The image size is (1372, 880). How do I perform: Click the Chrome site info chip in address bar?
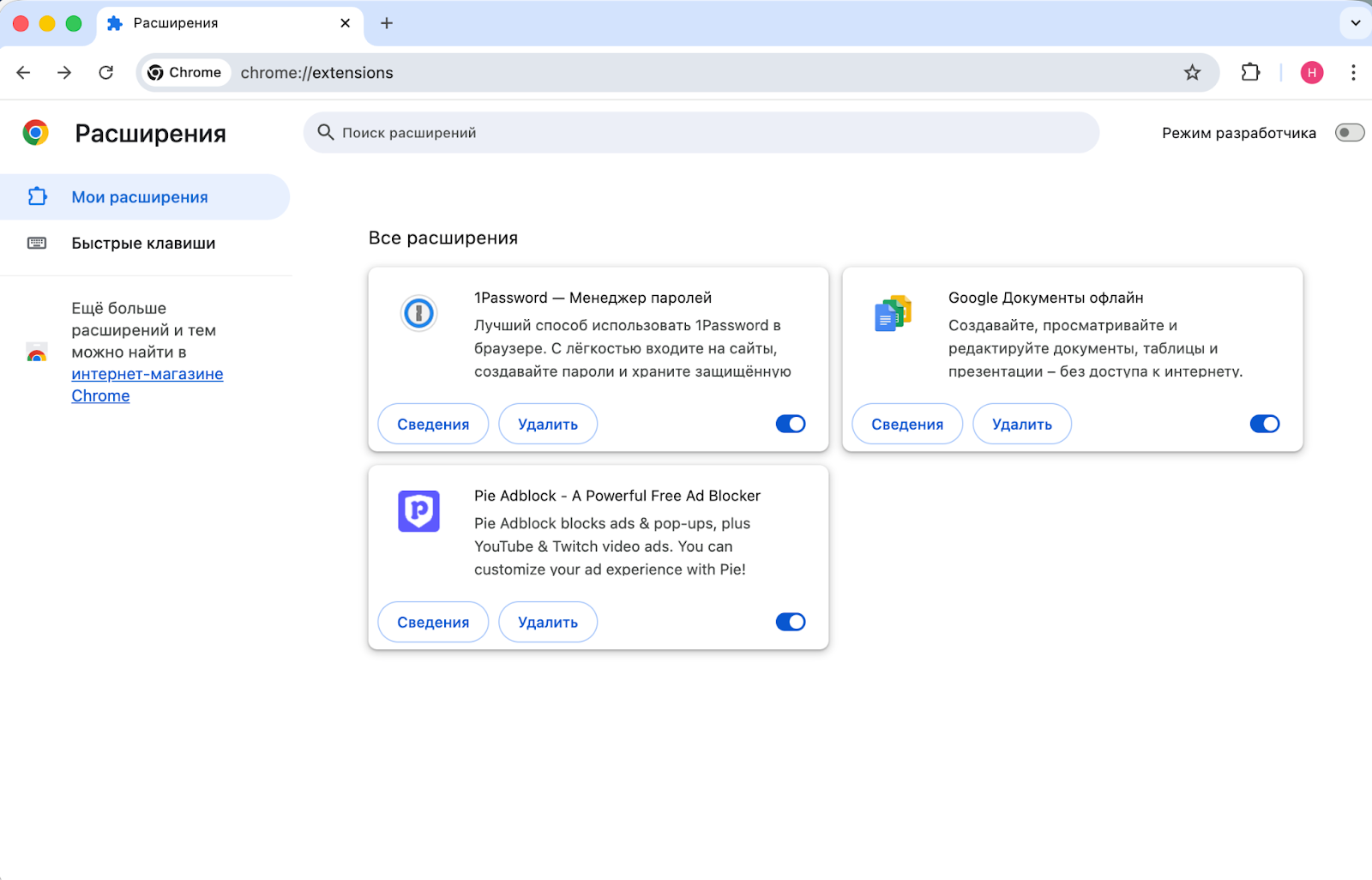tap(185, 73)
